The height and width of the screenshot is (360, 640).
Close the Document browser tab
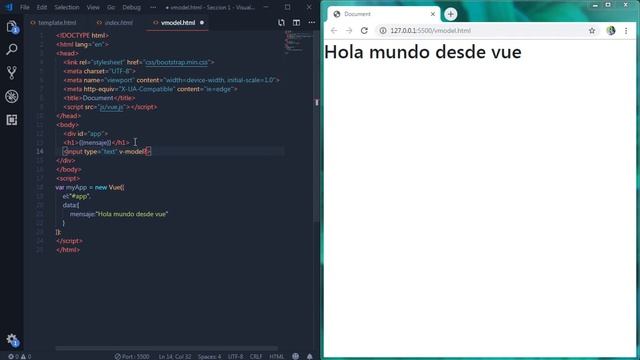pos(433,14)
